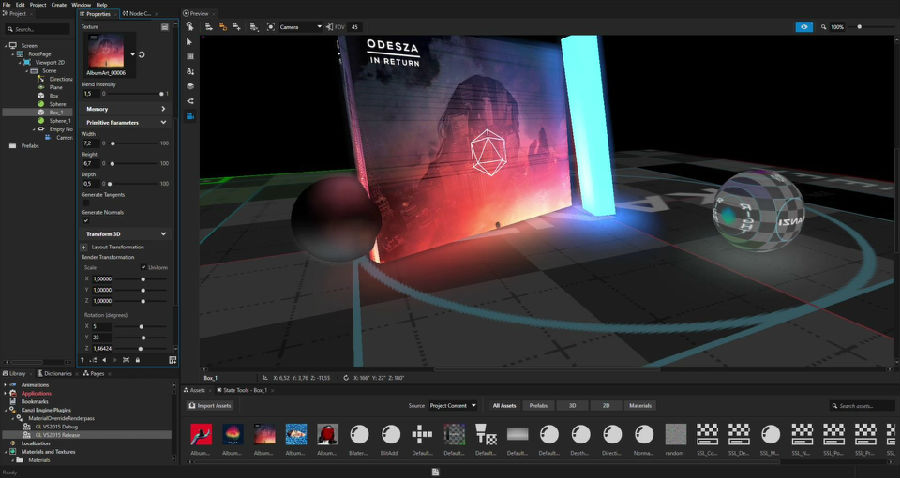Expand the Layout Transformation plus button
Screen dimensions: 900x478
tap(85, 247)
